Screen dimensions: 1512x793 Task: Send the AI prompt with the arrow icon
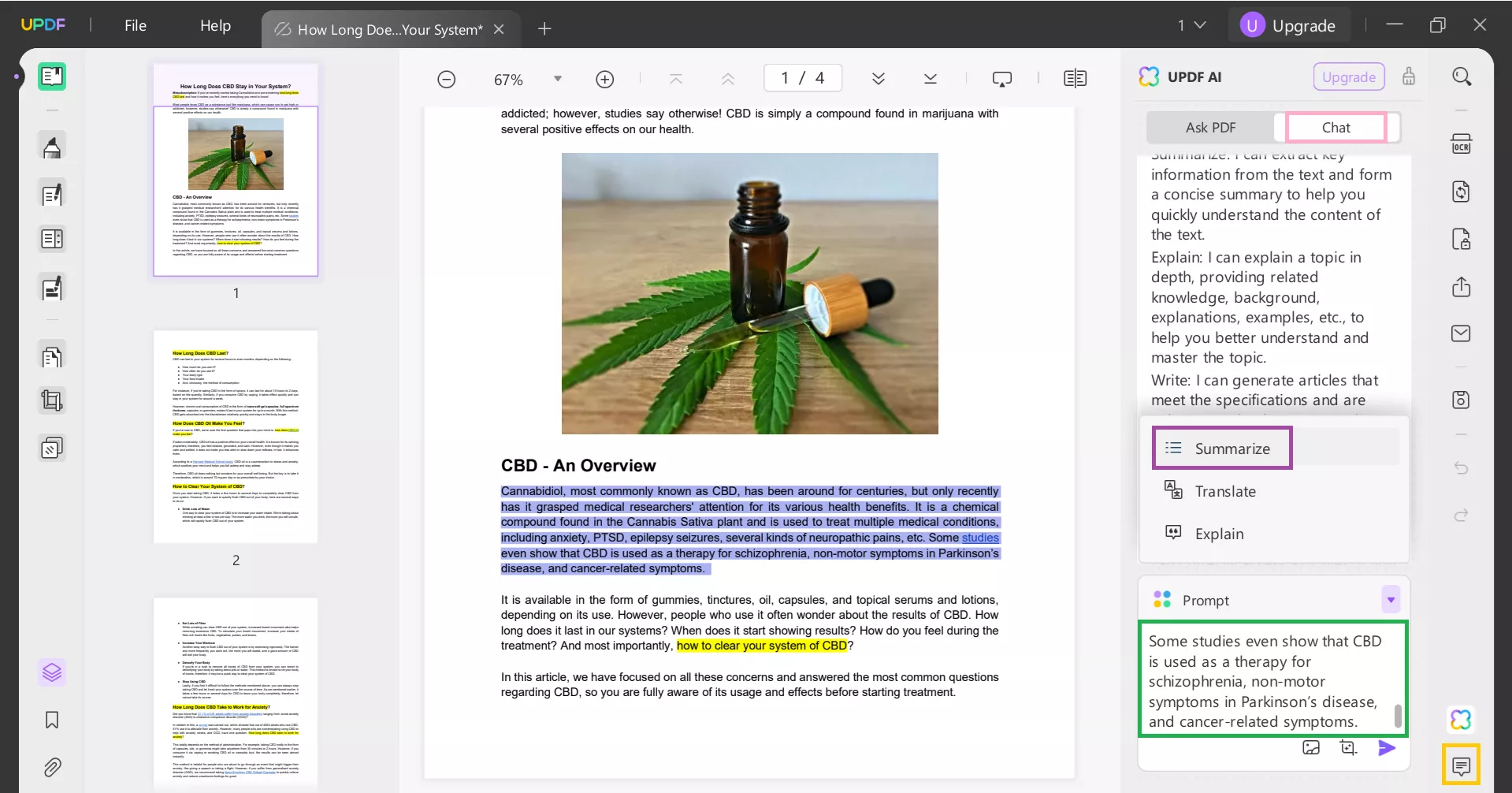tap(1387, 747)
